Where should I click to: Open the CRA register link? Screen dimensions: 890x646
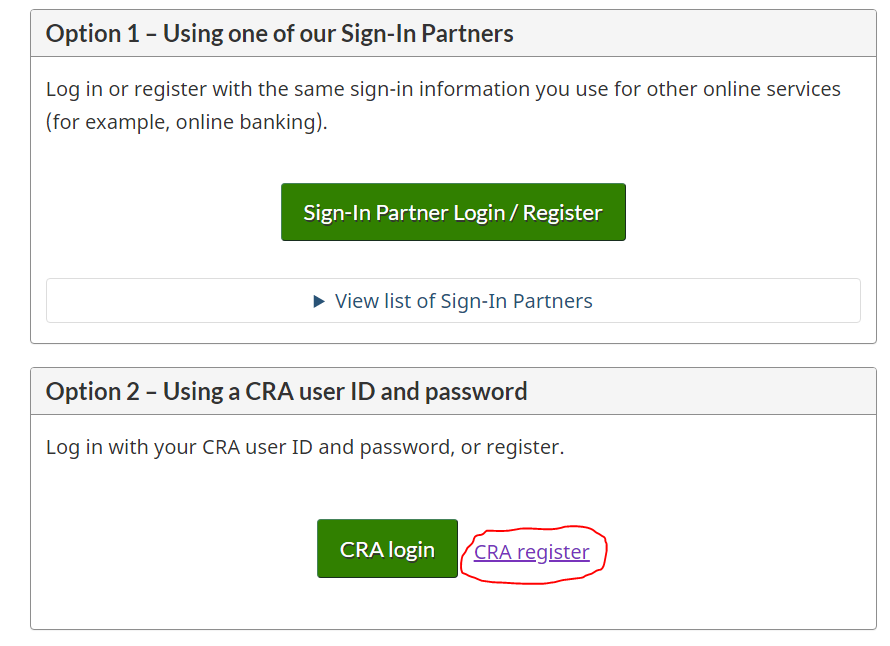(x=531, y=552)
